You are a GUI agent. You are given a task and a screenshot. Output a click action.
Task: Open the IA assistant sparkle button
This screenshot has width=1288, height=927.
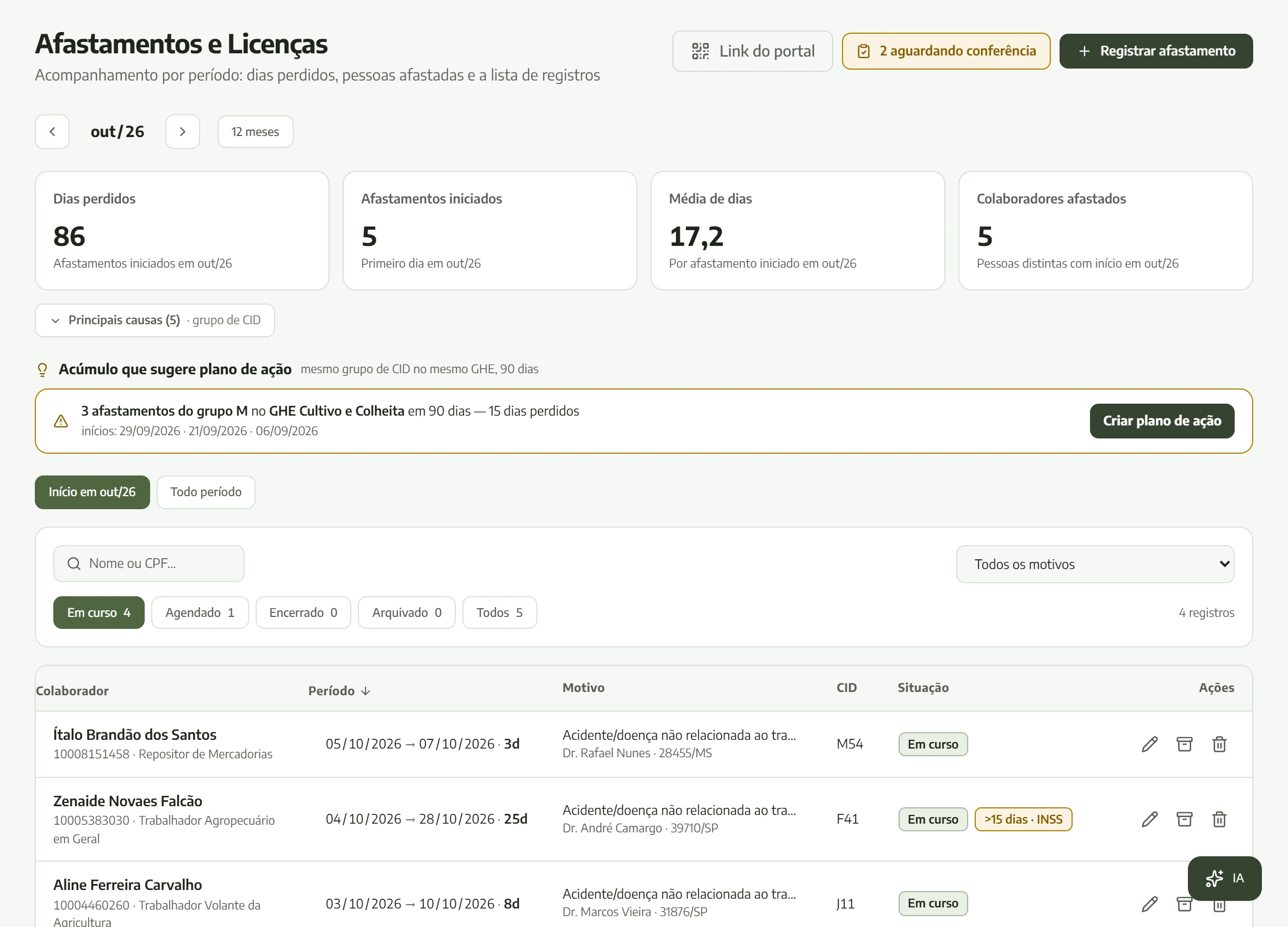[x=1224, y=878]
